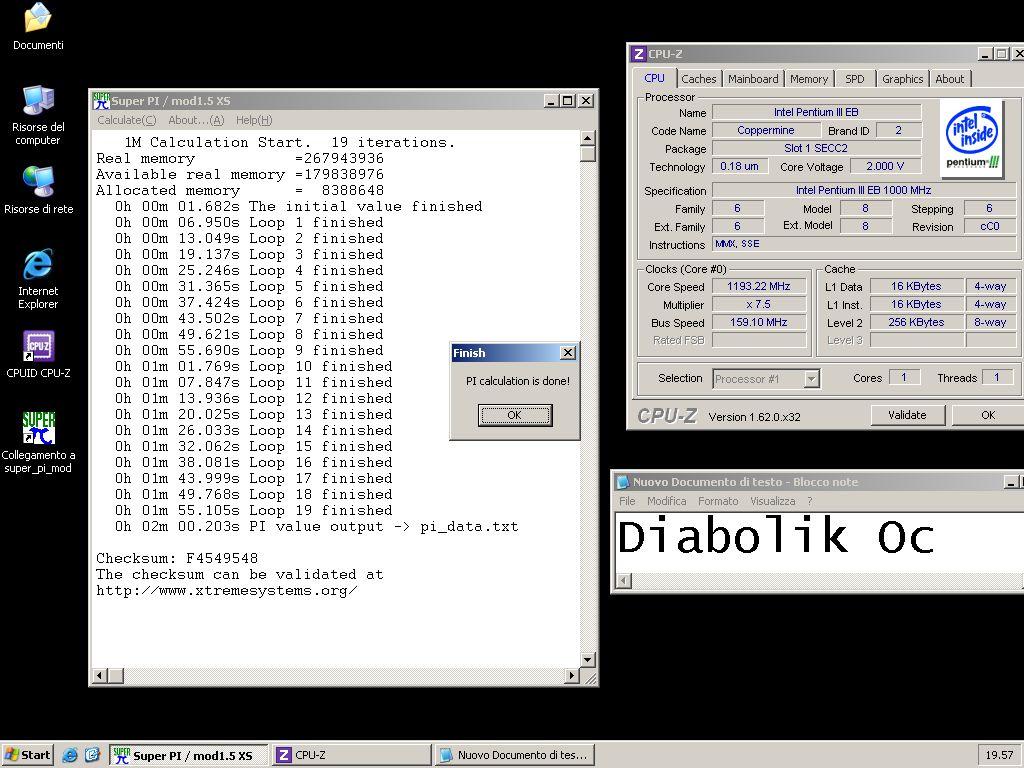This screenshot has width=1024, height=768.
Task: Click the Intel Pentium III EB name field
Action: click(x=816, y=112)
